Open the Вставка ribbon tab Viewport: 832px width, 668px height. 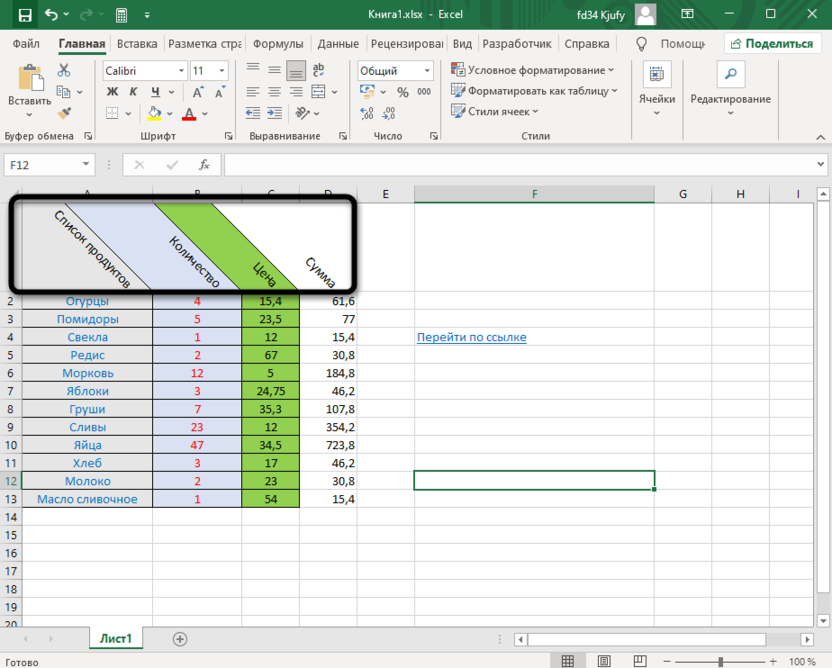[x=136, y=44]
